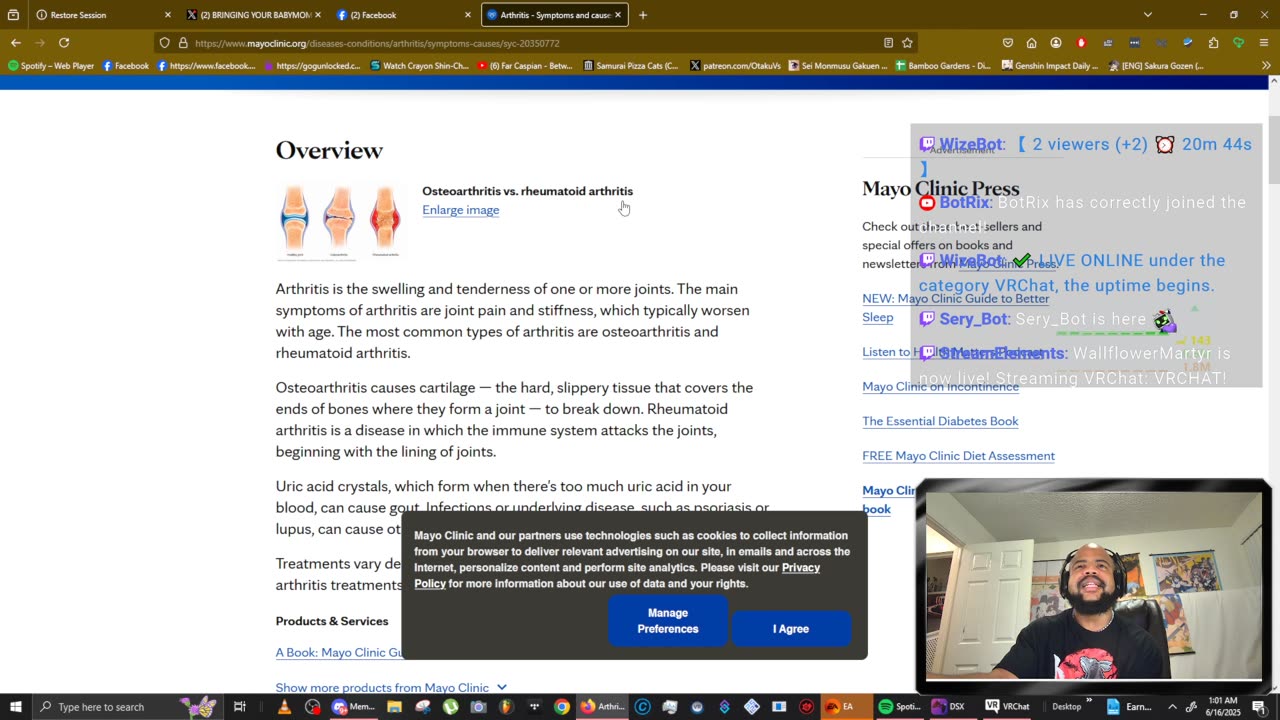This screenshot has height=720, width=1280.
Task: Open a new browser tab
Action: coord(643,15)
